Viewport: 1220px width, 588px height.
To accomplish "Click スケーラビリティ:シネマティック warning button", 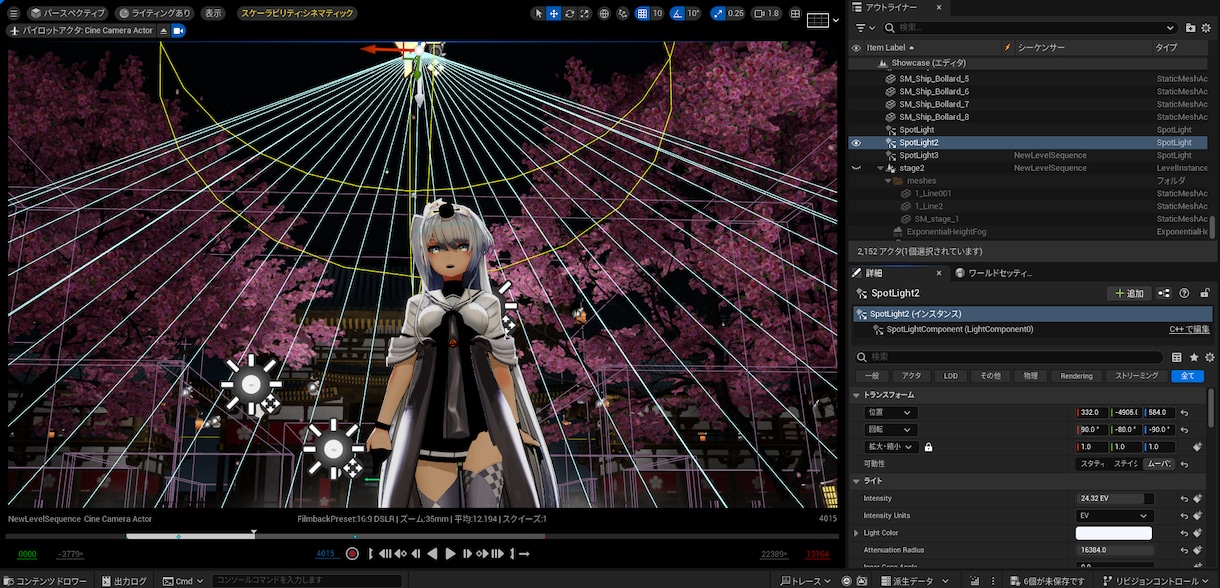I will 298,14.
